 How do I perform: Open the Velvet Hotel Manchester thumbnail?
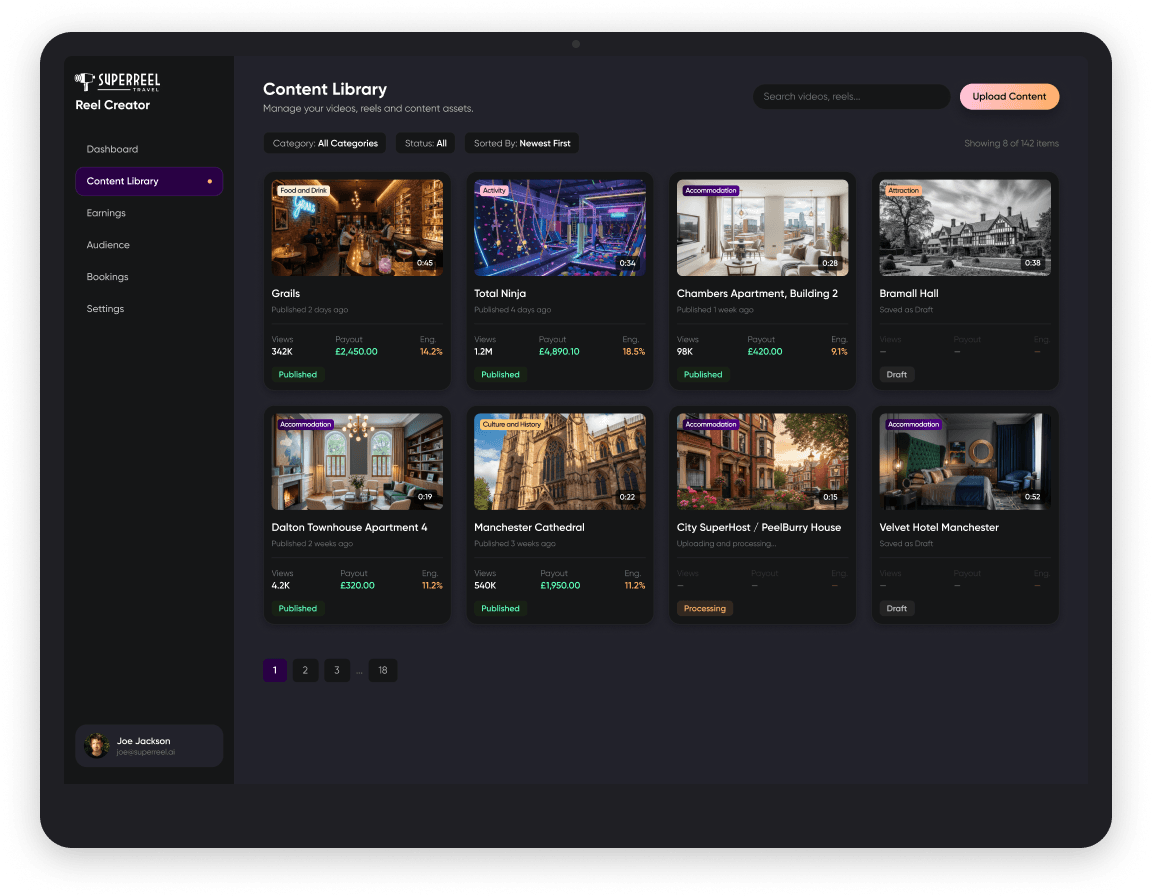pos(965,461)
